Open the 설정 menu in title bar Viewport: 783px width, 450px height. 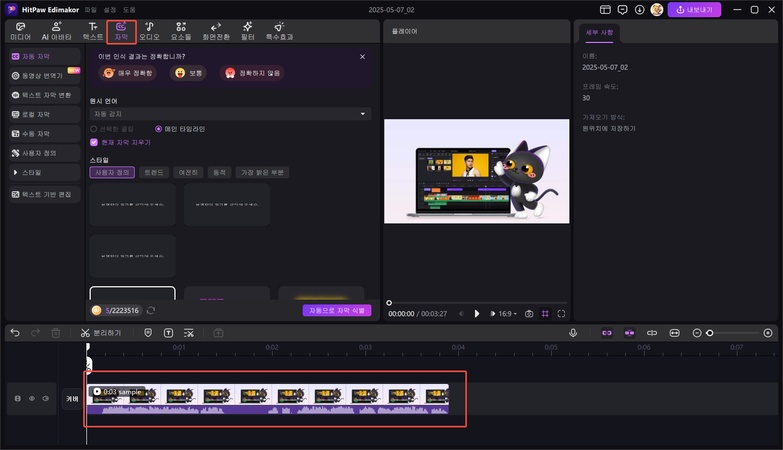coord(110,9)
